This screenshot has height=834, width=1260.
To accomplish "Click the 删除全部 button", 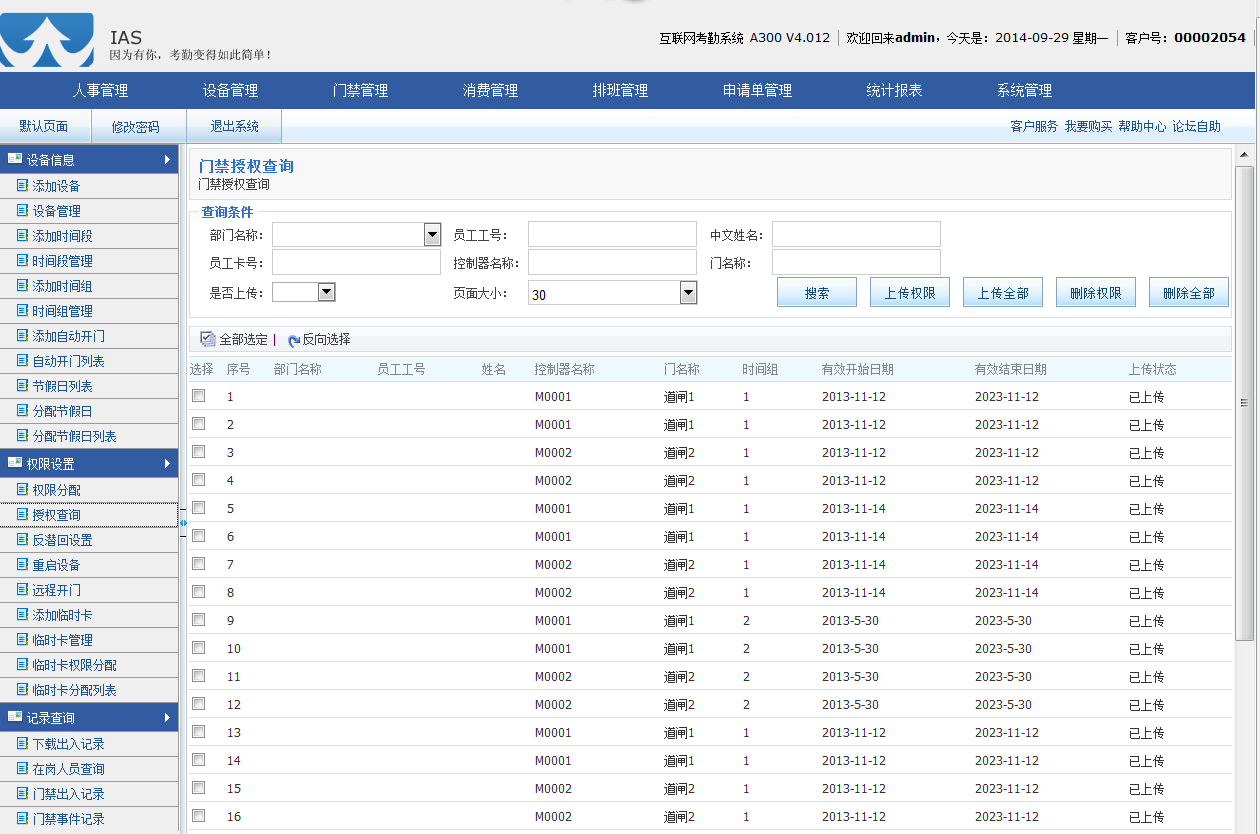I will pos(1189,293).
